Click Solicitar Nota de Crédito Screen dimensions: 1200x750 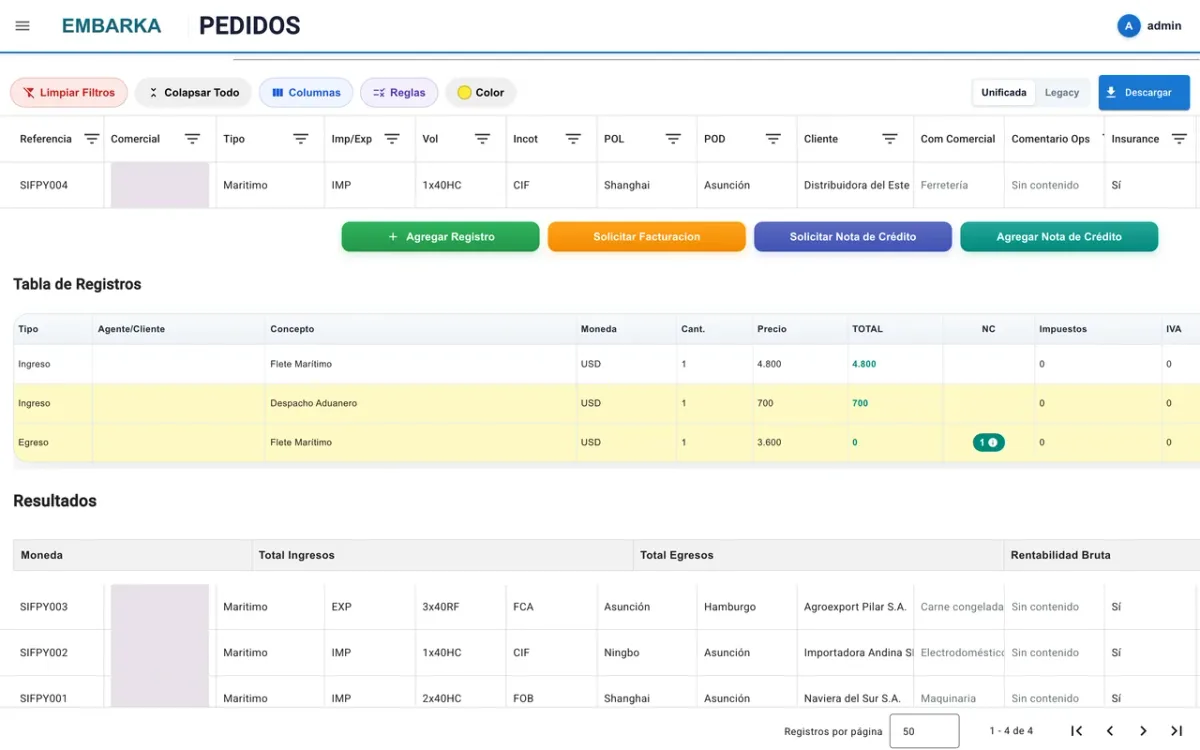tap(853, 237)
